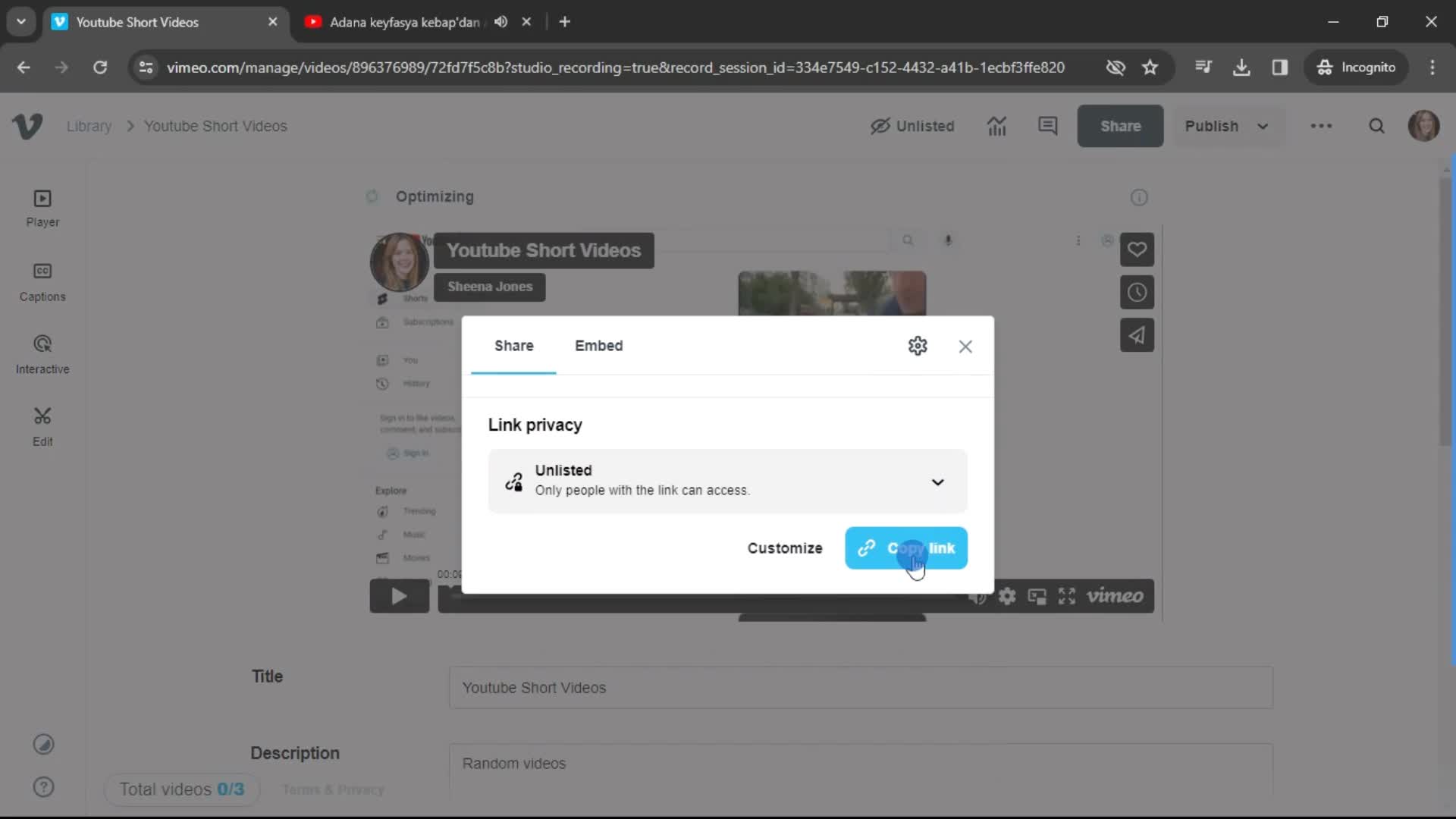Open the Player panel settings
The image size is (1456, 819).
tap(42, 207)
